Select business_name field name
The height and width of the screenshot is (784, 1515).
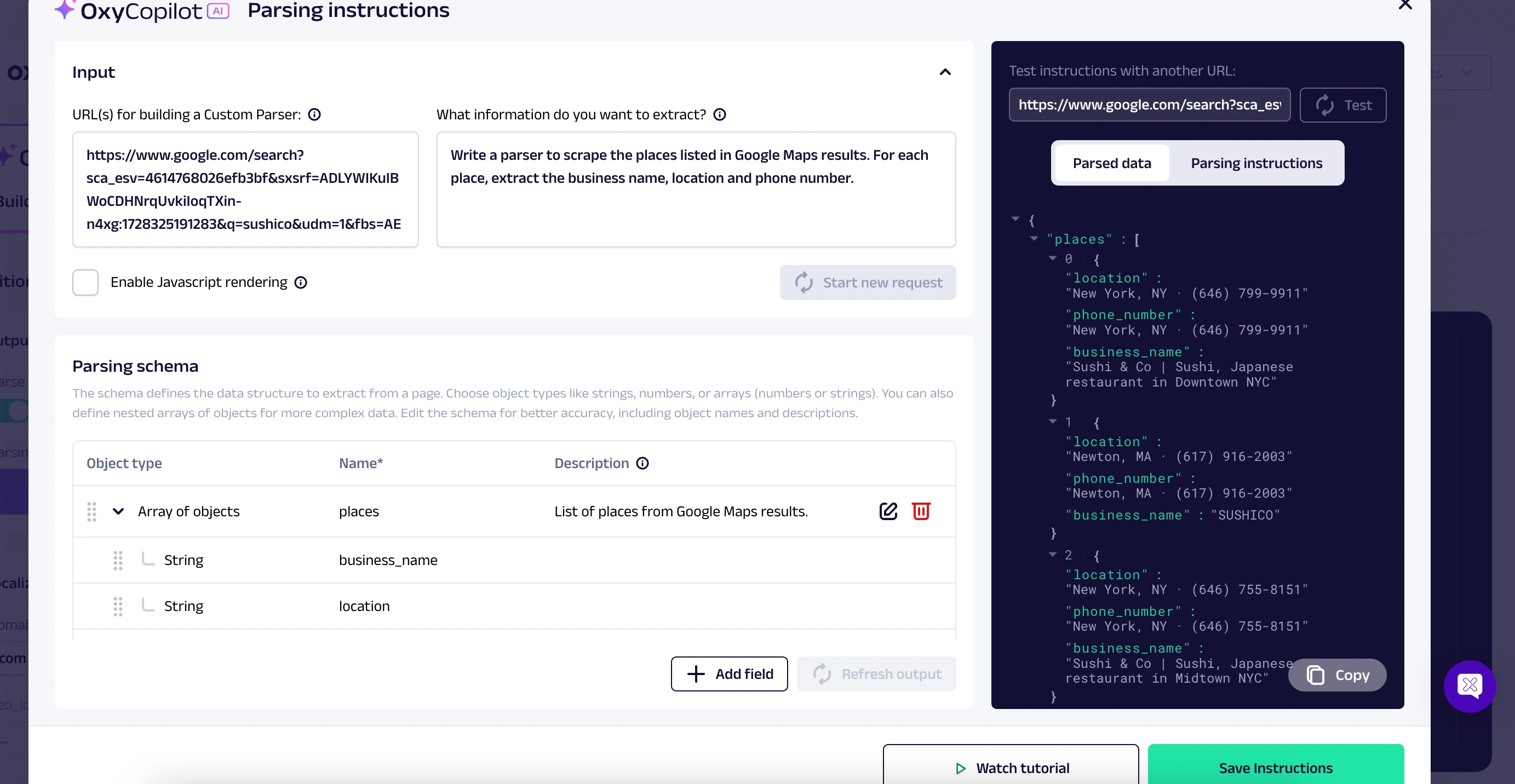pyautogui.click(x=388, y=560)
